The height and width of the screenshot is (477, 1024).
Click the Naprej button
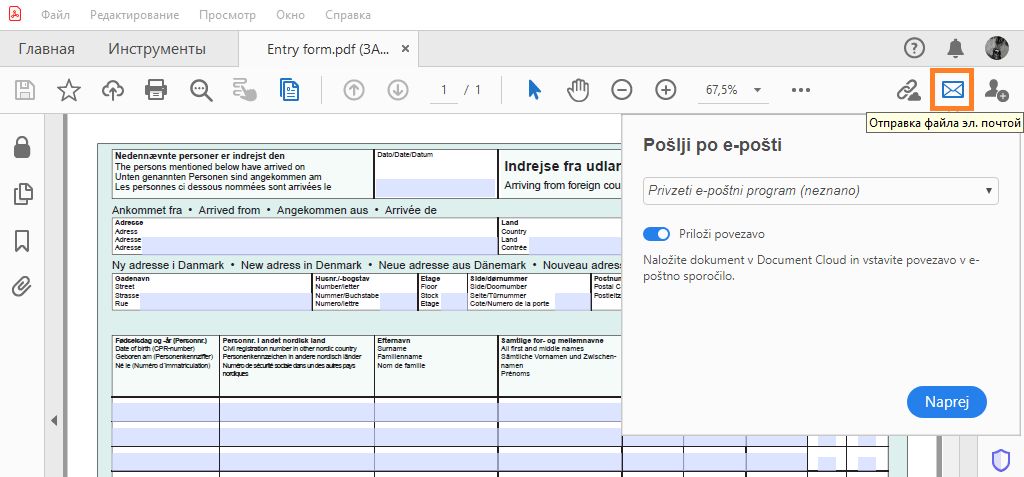tap(946, 402)
